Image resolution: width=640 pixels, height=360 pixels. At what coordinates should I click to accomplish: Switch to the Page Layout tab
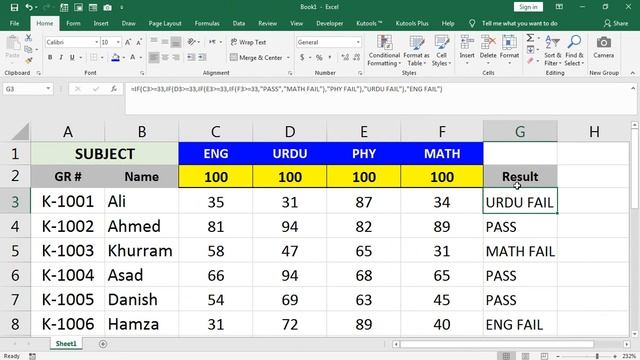[x=165, y=23]
